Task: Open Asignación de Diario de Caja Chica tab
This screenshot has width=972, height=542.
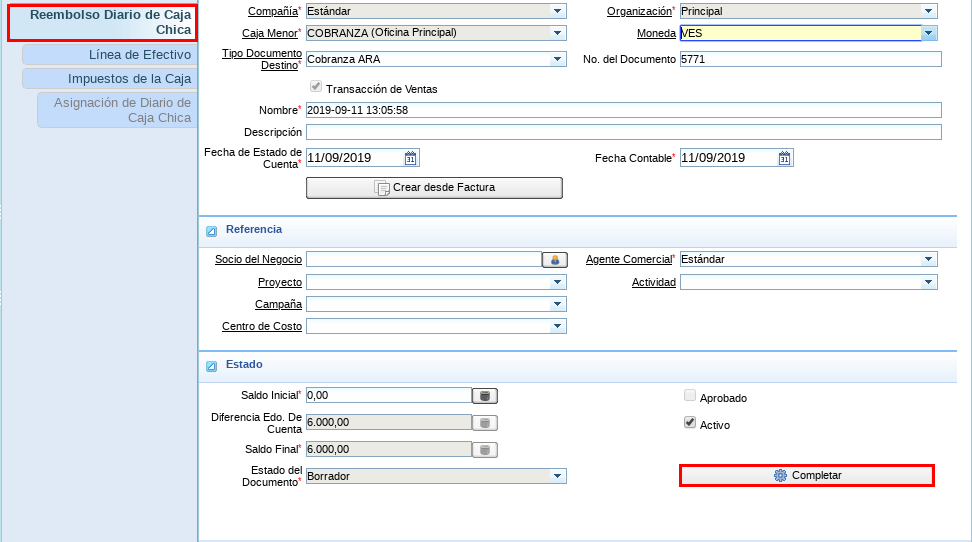Action: 117,110
